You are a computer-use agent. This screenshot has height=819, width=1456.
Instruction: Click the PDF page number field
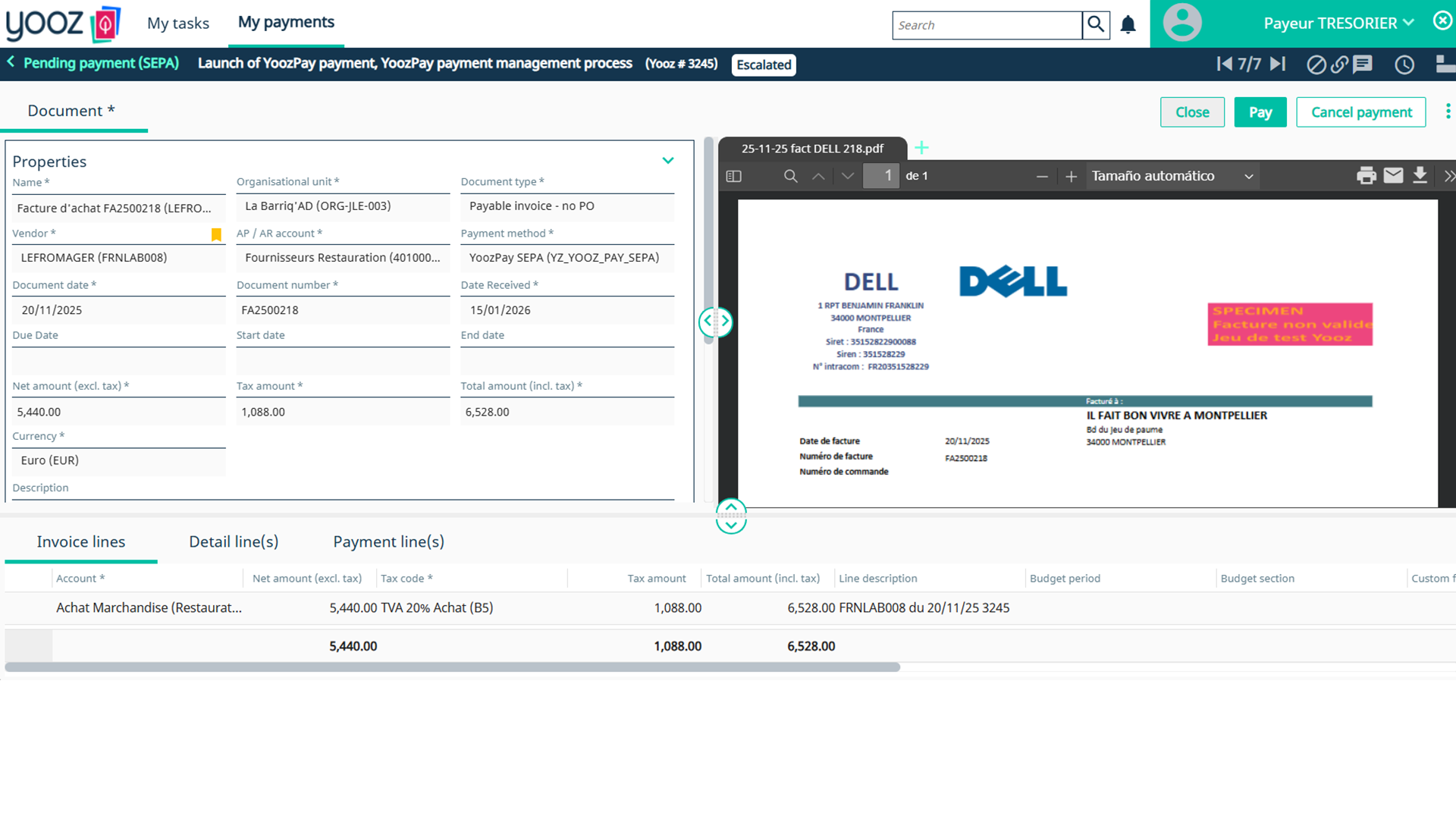[x=881, y=176]
